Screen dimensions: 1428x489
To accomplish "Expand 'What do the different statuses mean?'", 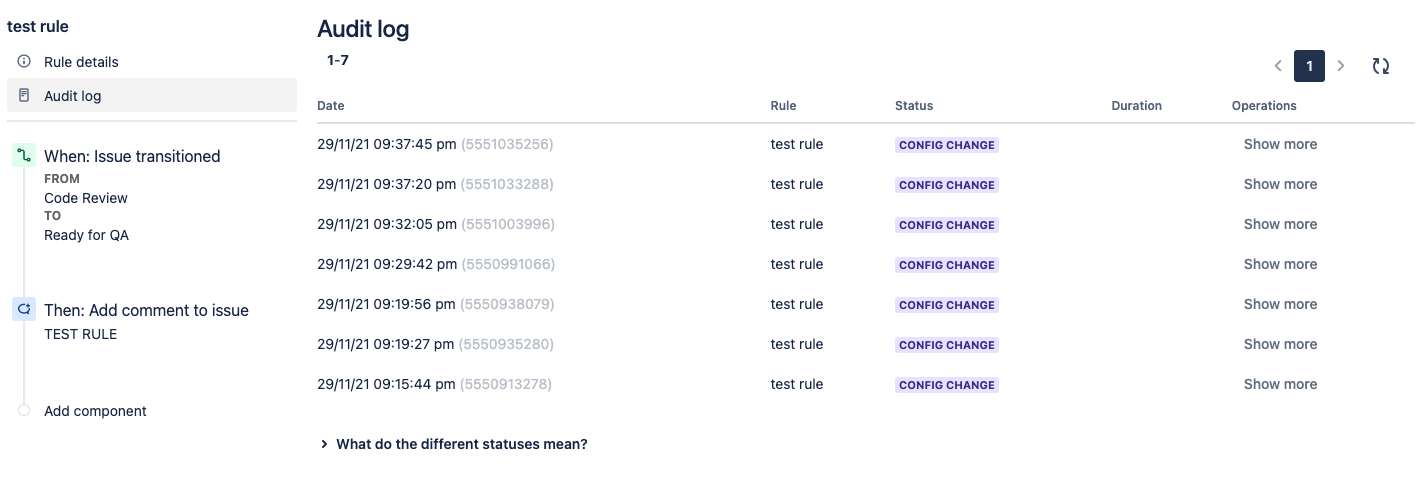I will (x=454, y=444).
